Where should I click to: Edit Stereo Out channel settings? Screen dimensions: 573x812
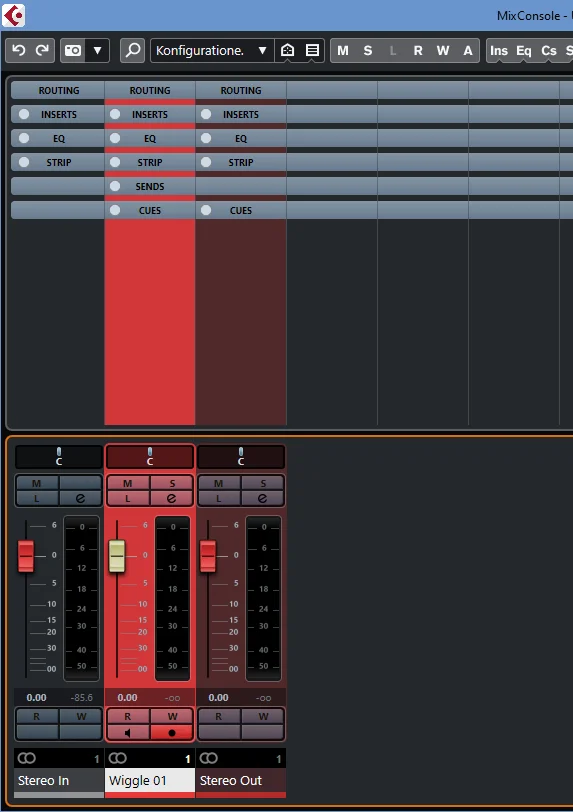pyautogui.click(x=263, y=498)
